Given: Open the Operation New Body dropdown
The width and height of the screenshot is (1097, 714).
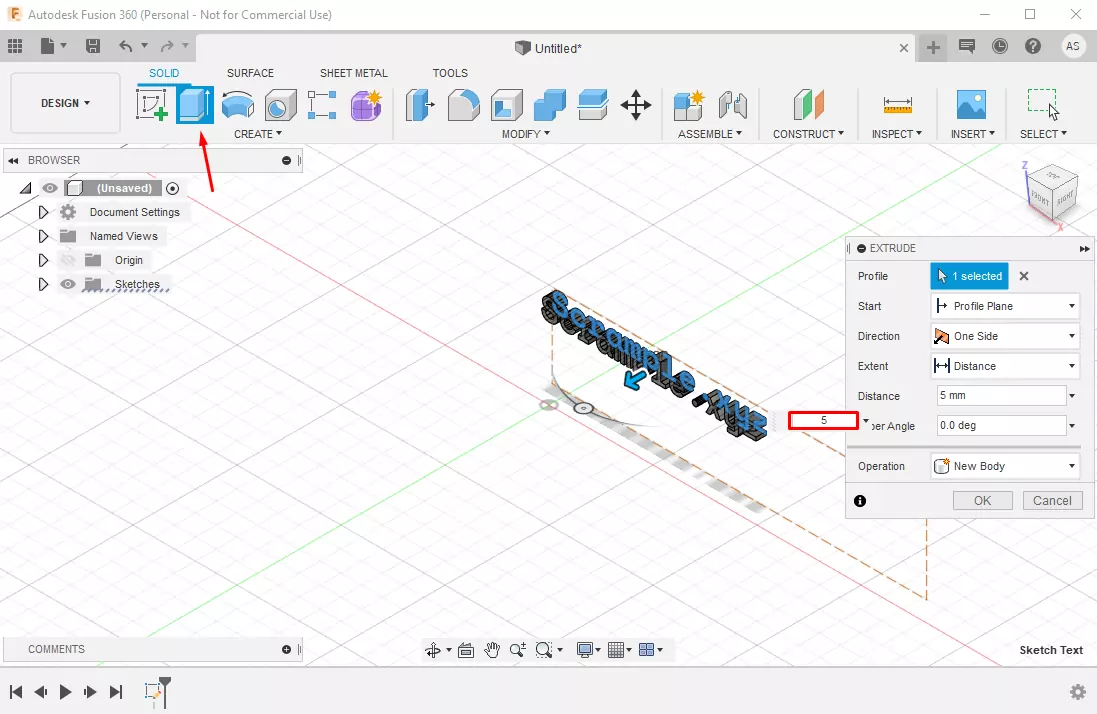Looking at the screenshot, I should (x=1005, y=466).
